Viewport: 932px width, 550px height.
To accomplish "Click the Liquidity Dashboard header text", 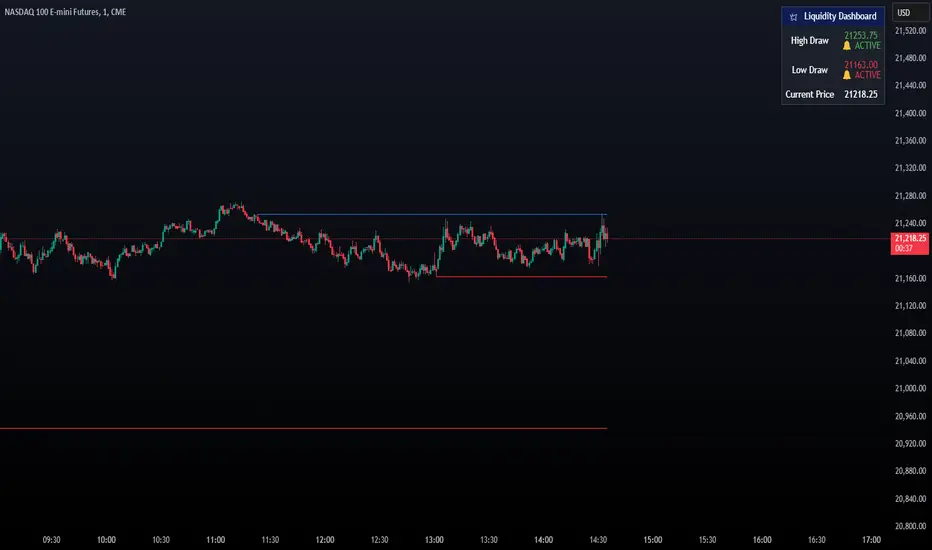I will pos(840,16).
